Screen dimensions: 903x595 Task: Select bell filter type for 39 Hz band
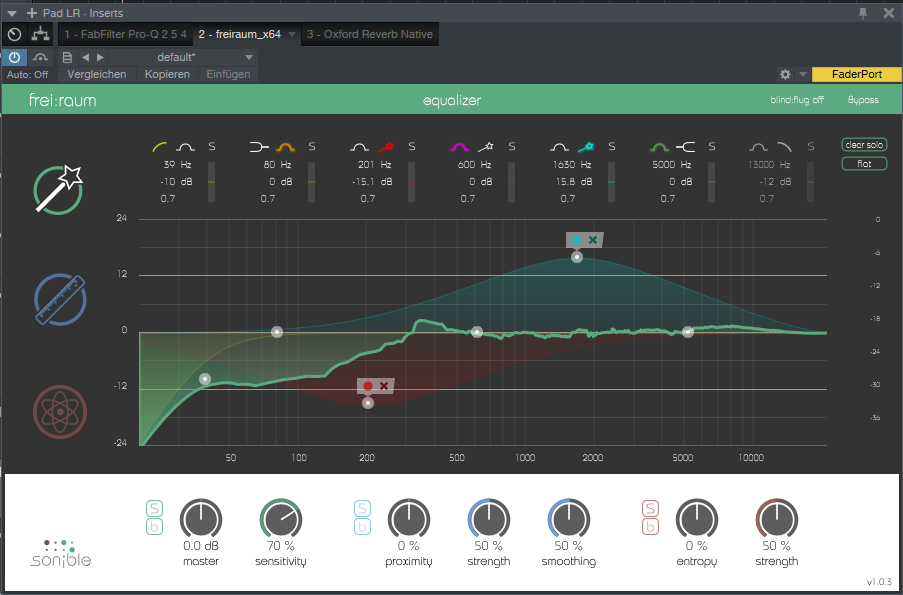tap(185, 147)
